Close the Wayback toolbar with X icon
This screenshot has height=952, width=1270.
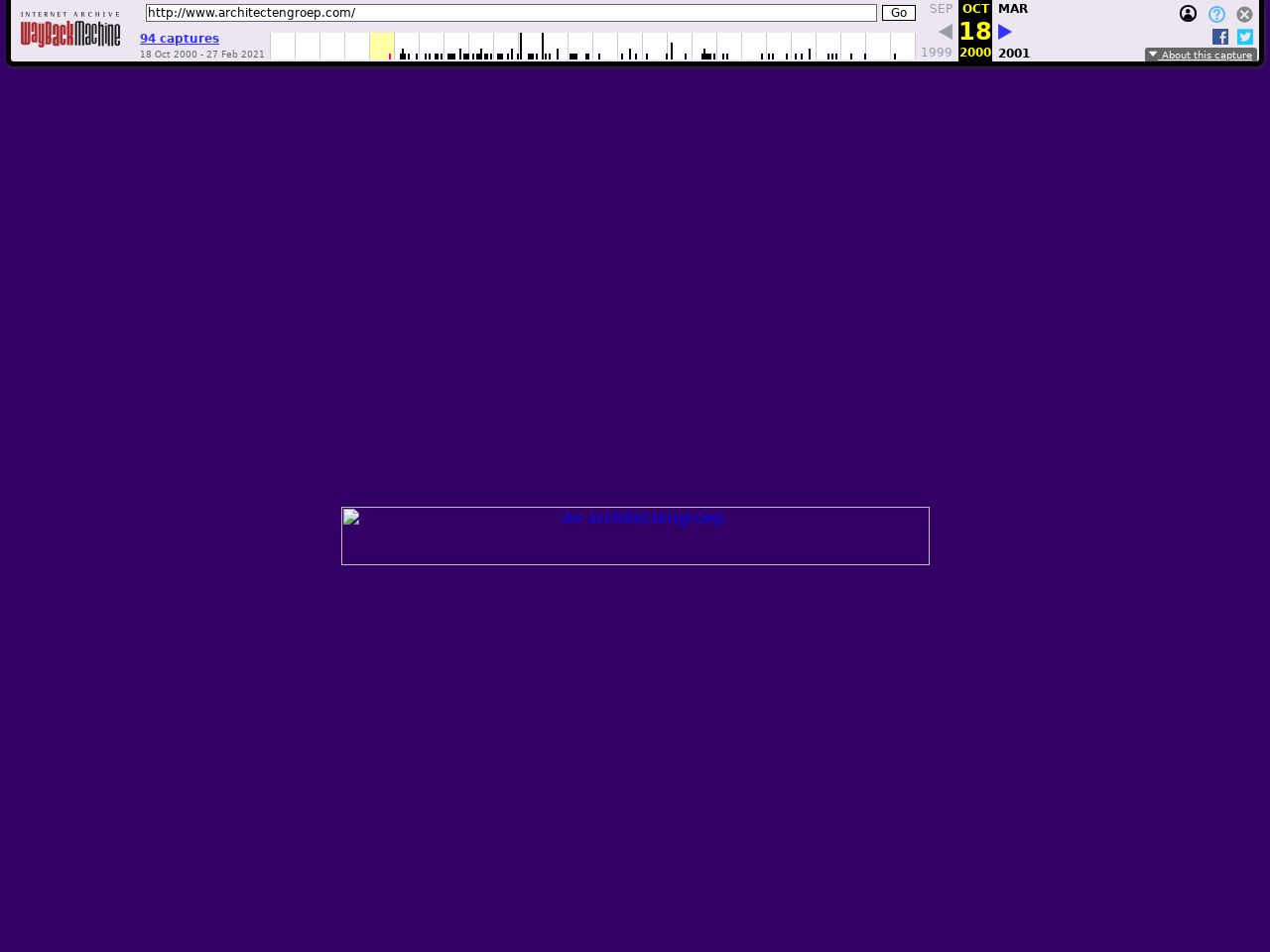(x=1244, y=14)
